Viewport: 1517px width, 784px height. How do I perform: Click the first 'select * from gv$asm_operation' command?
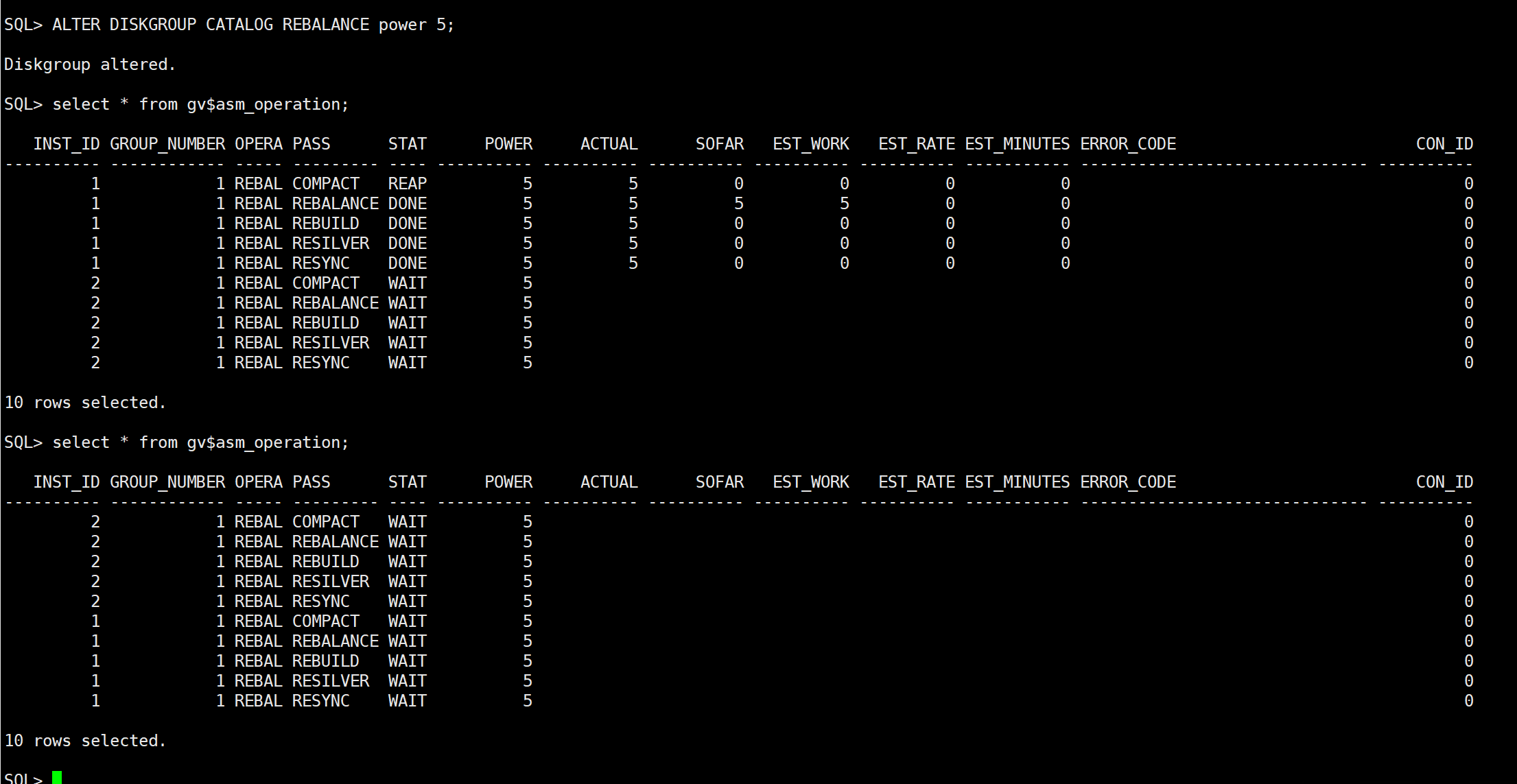point(200,104)
